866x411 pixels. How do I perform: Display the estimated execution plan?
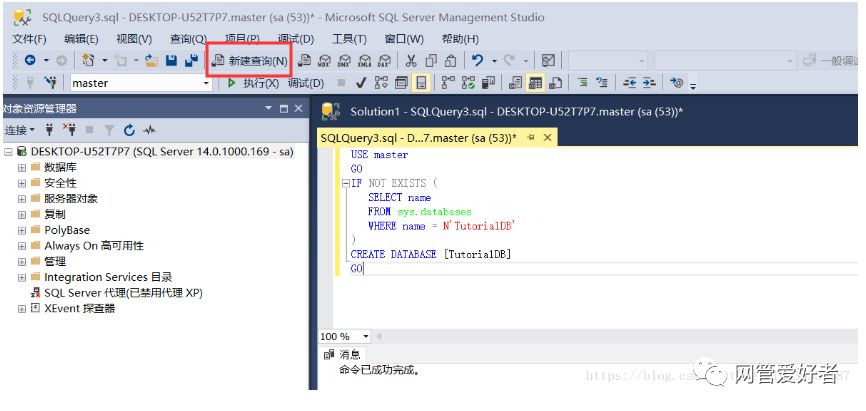pyautogui.click(x=381, y=83)
